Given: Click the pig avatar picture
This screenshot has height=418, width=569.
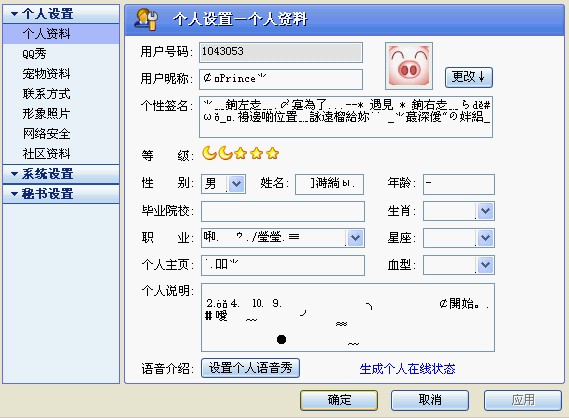Looking at the screenshot, I should (x=409, y=66).
